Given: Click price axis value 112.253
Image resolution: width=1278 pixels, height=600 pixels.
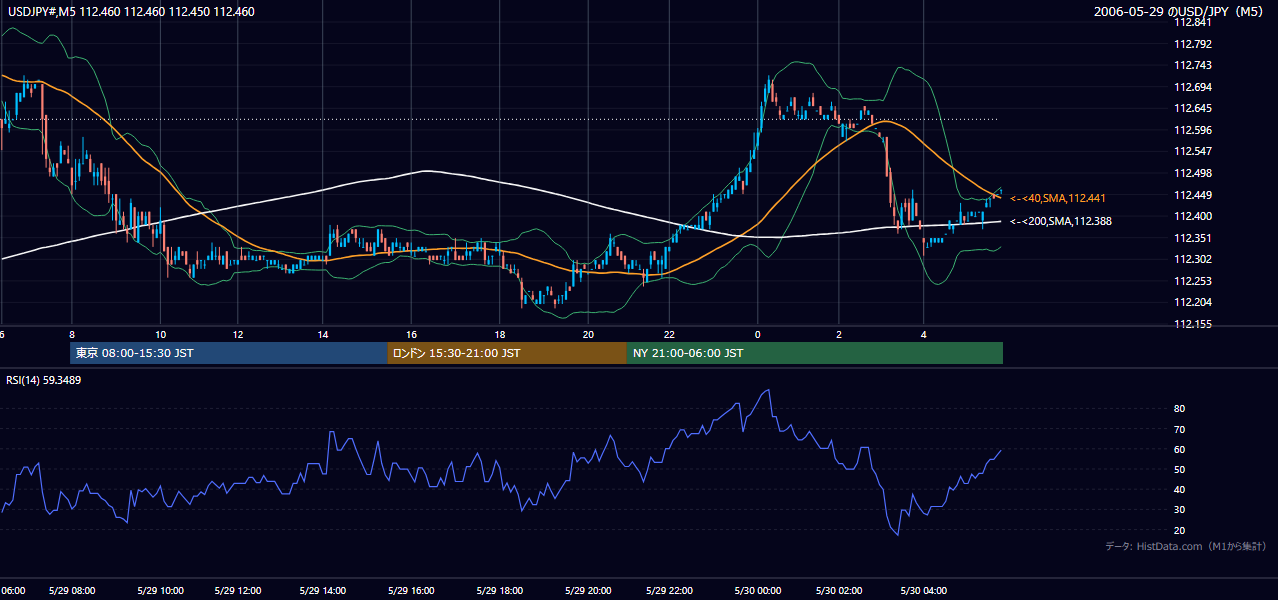Looking at the screenshot, I should point(1194,281).
